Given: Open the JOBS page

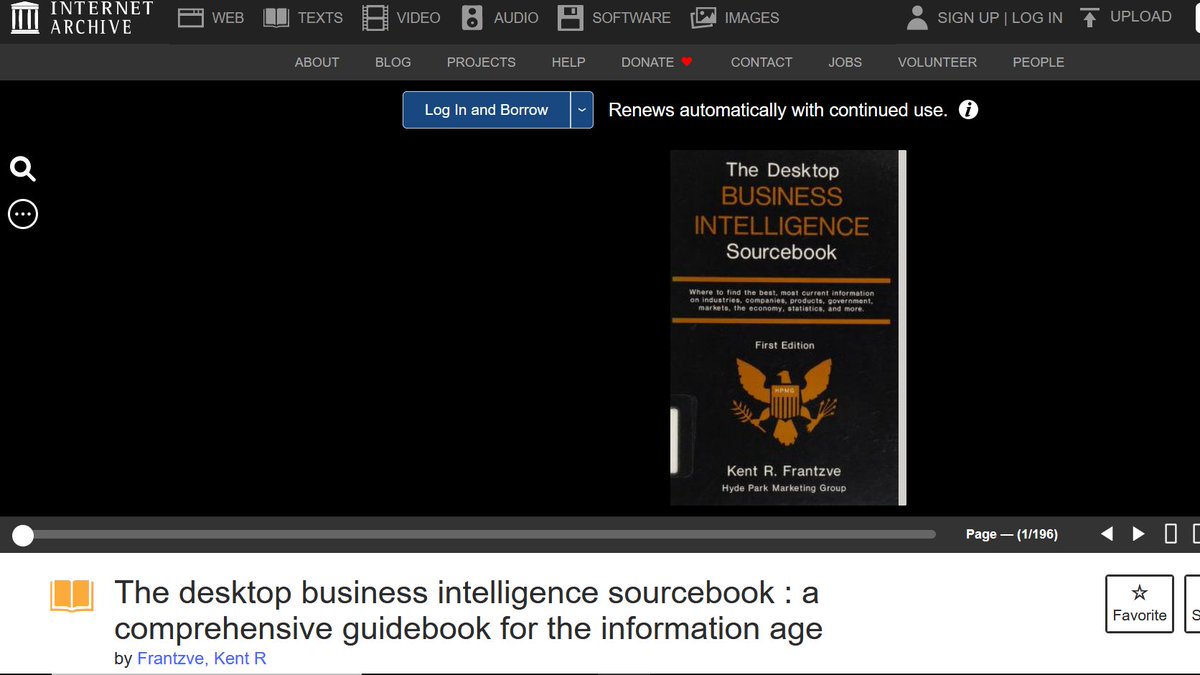Looking at the screenshot, I should pos(845,62).
